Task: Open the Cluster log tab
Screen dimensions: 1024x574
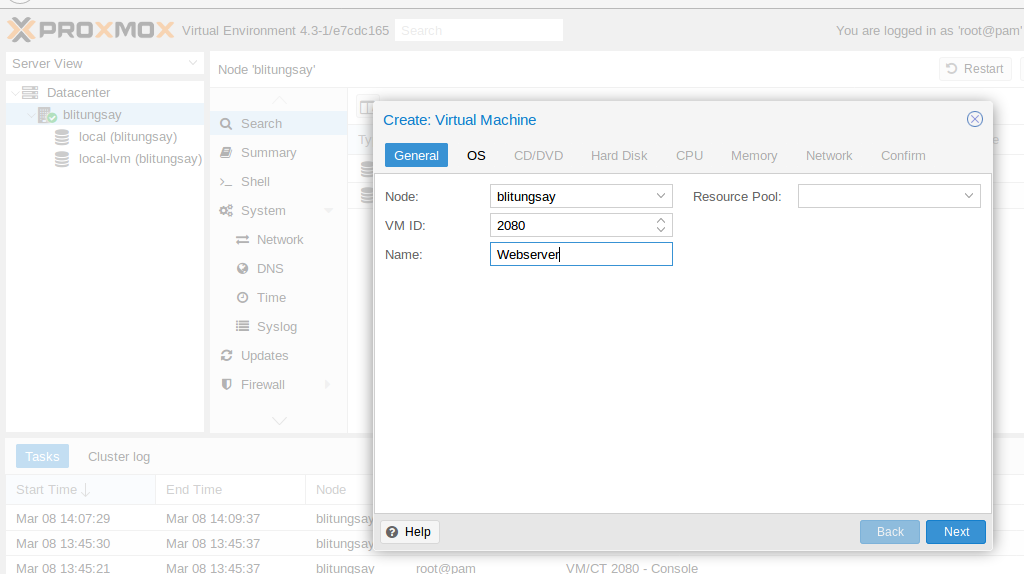Action: [119, 456]
